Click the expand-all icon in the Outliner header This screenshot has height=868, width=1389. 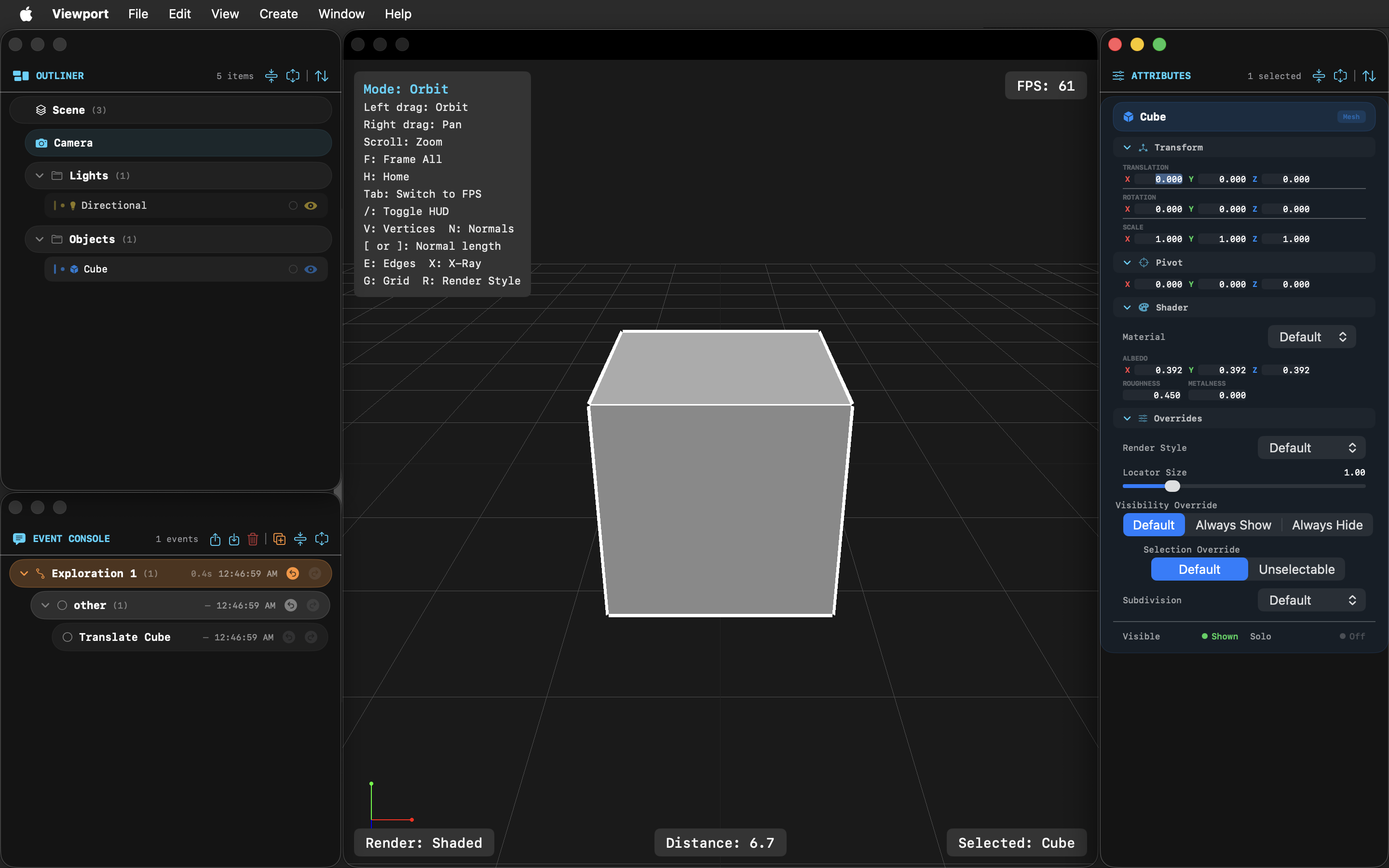click(x=293, y=76)
